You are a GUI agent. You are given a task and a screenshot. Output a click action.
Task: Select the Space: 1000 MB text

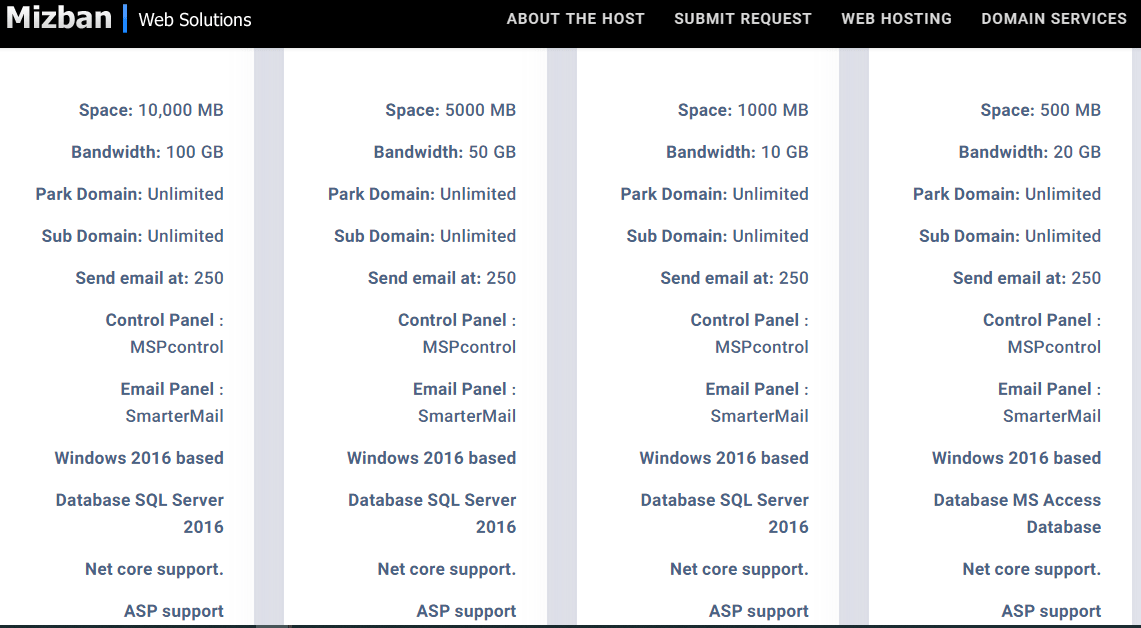[743, 110]
